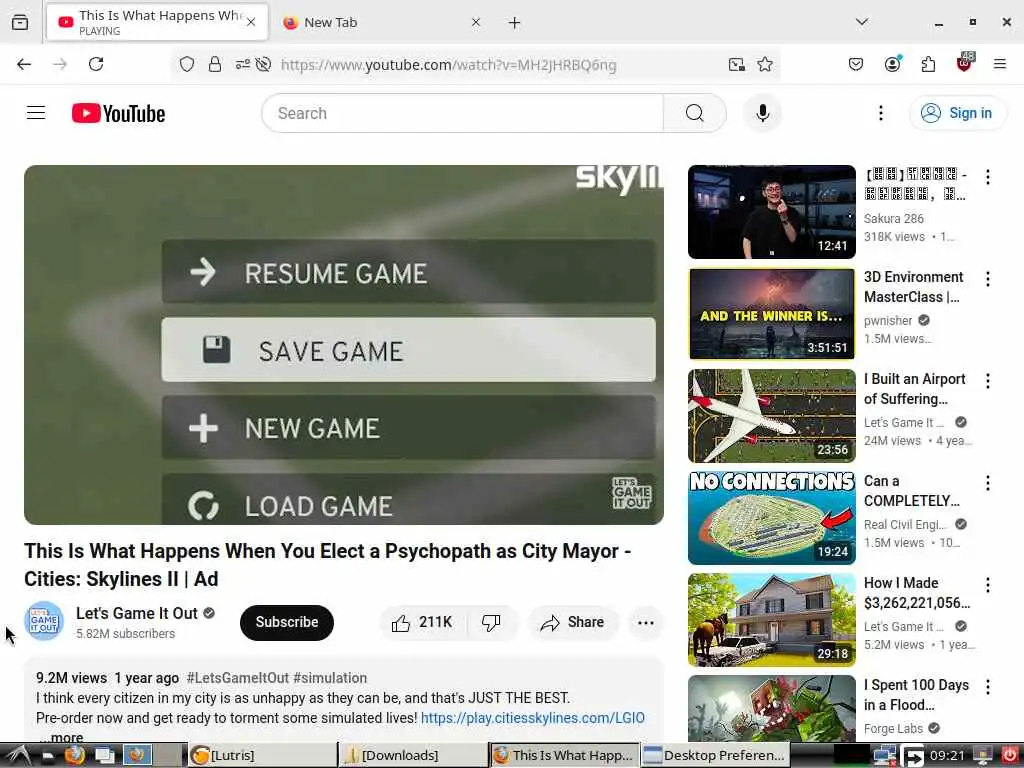Screen dimensions: 1024x768
Task: Open I Built an Airport thumbnail
Action: click(772, 415)
